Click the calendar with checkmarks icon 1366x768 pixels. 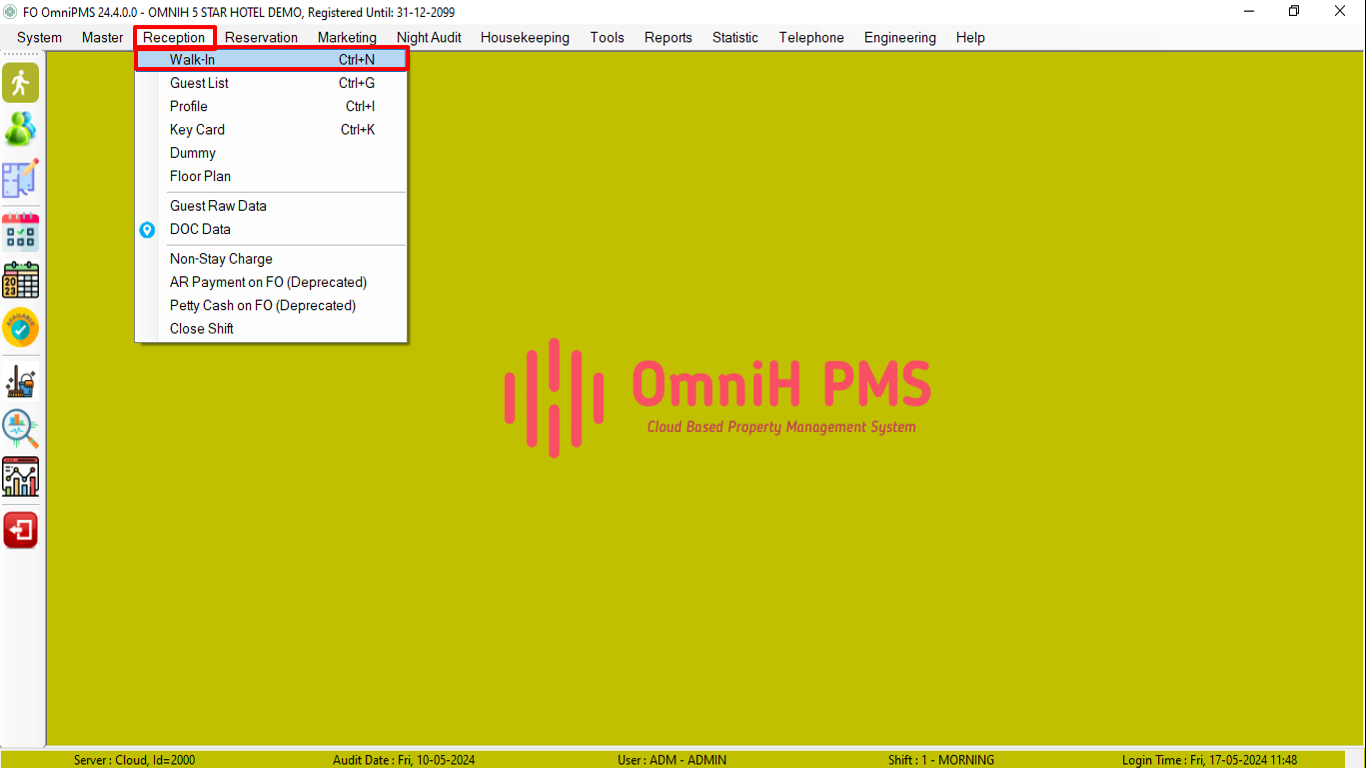click(x=21, y=232)
